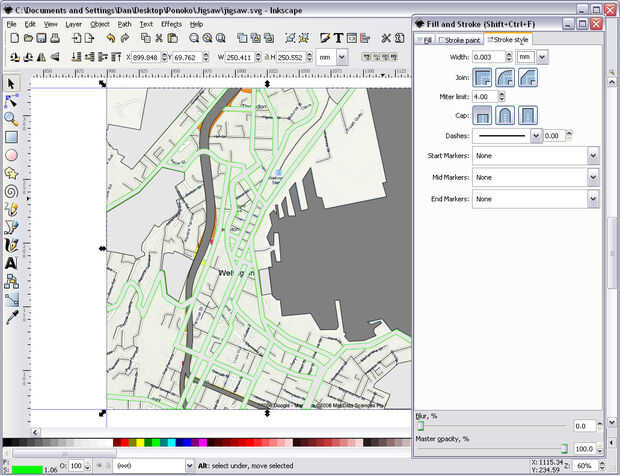
Task: Select the Spiral tool
Action: pos(11,191)
